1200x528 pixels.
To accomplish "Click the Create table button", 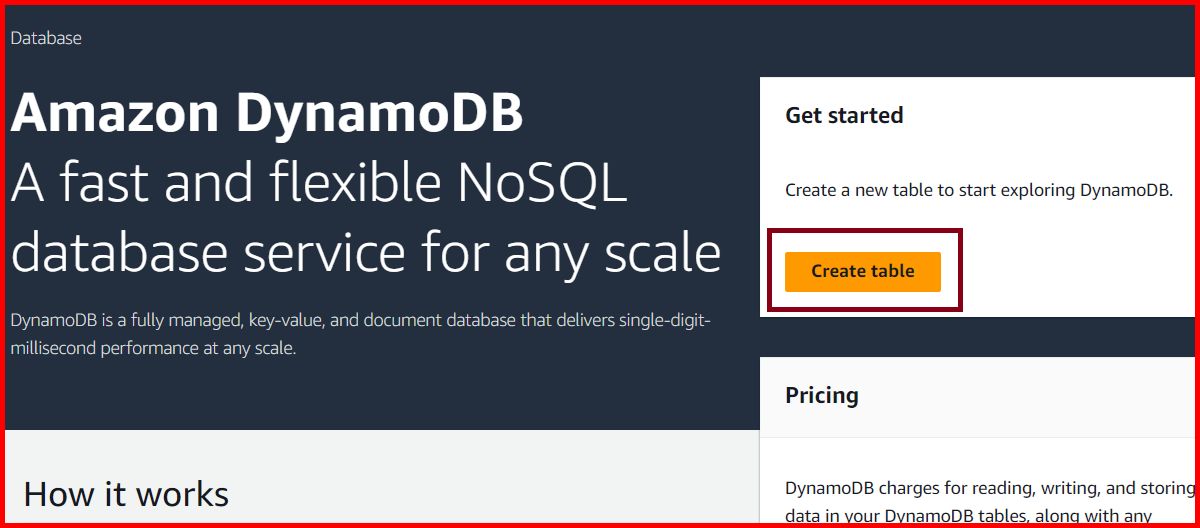I will pos(862,271).
